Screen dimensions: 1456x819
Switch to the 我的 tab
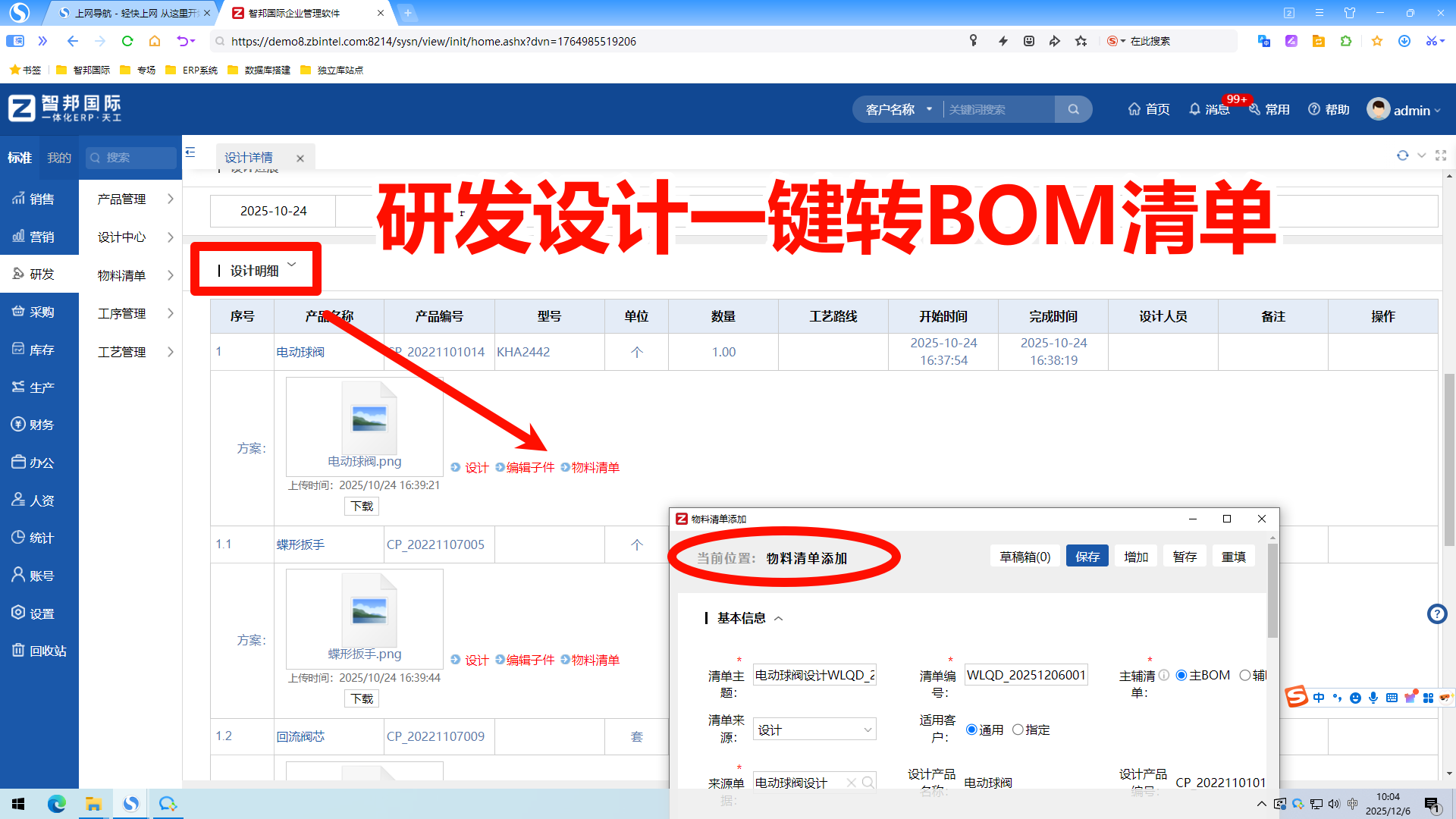click(x=59, y=157)
